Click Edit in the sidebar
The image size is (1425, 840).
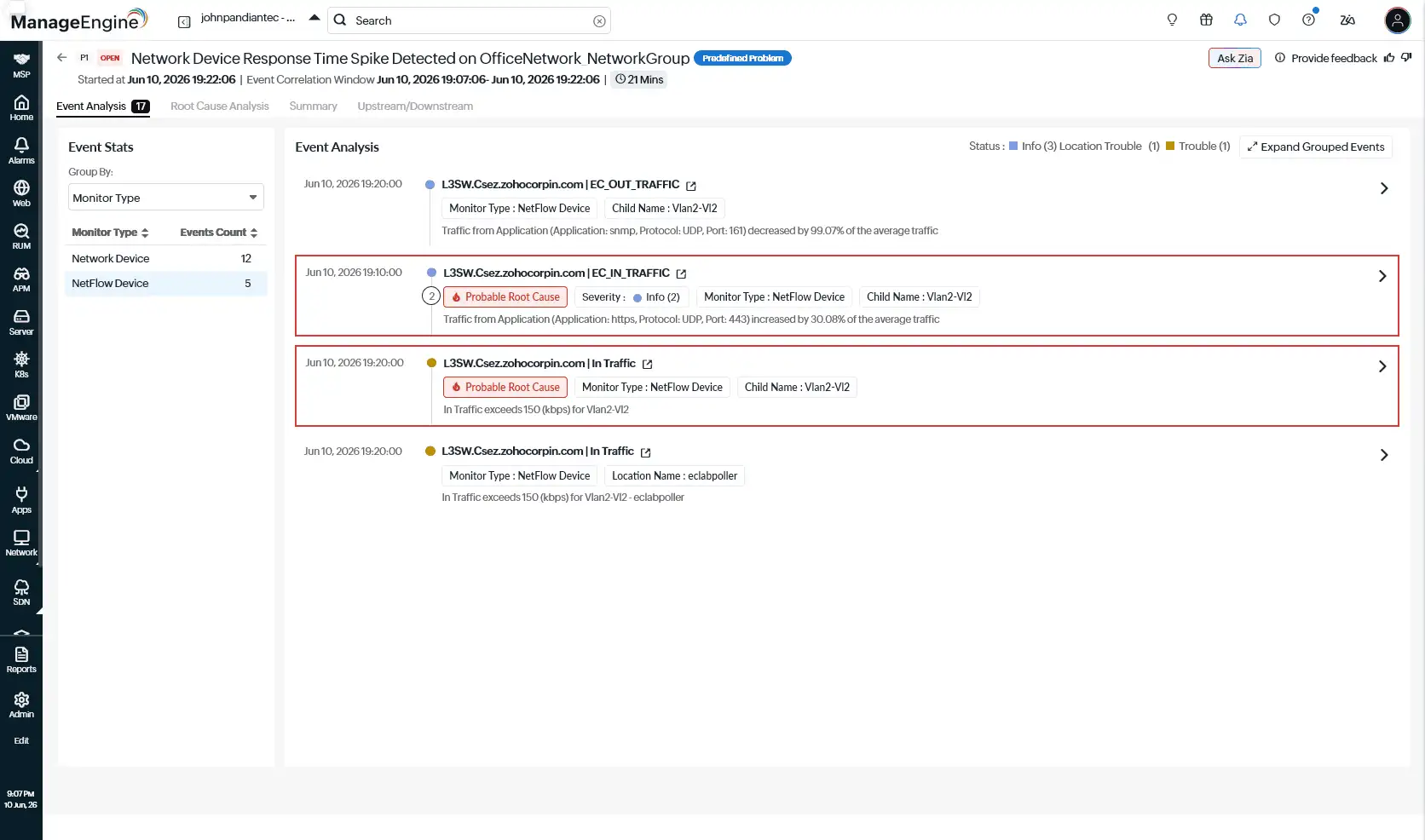[21, 740]
